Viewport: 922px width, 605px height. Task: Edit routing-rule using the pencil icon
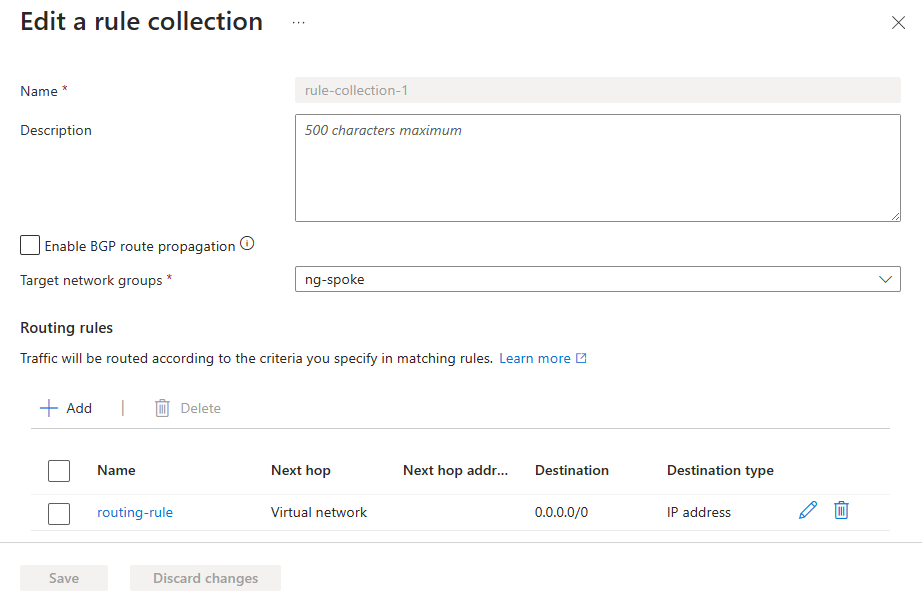click(x=807, y=510)
